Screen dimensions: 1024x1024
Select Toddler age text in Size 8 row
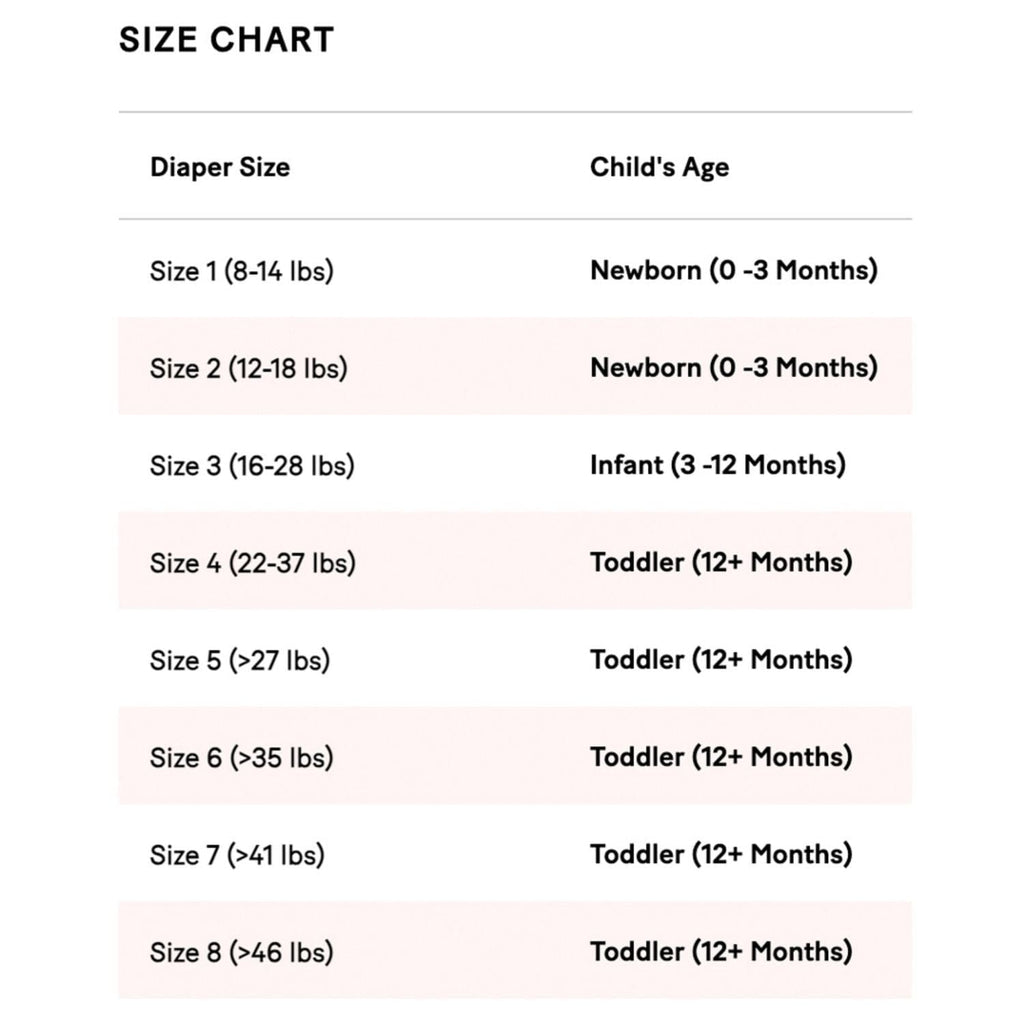pos(721,951)
